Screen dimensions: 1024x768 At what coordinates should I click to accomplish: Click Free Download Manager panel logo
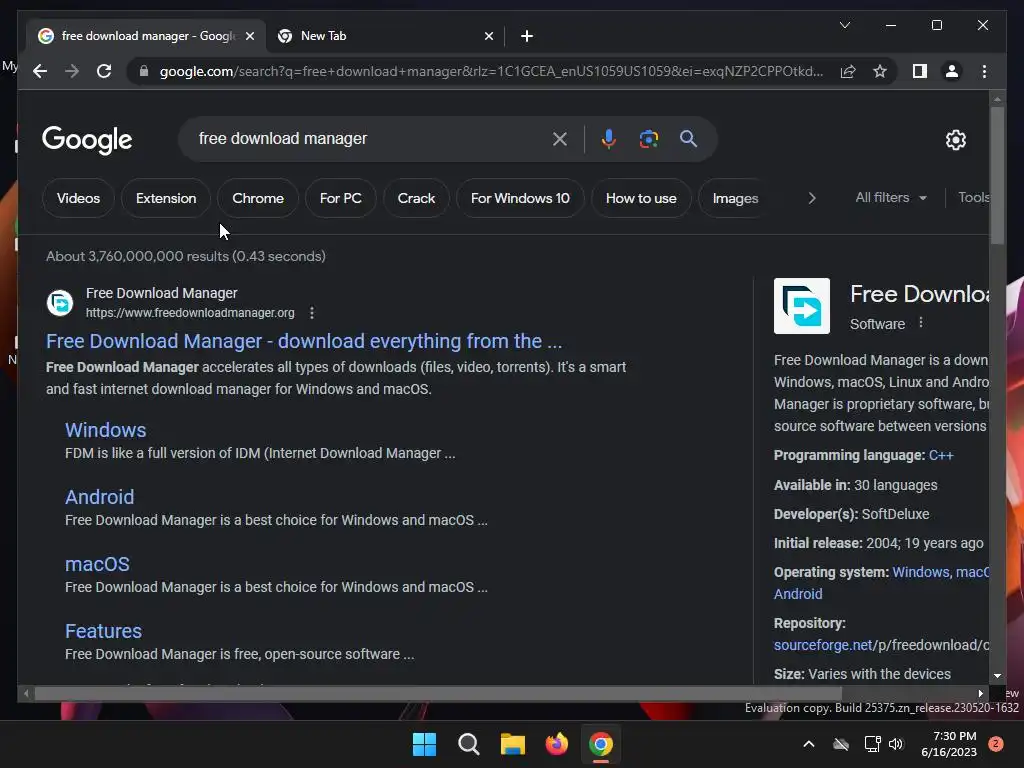tap(802, 306)
